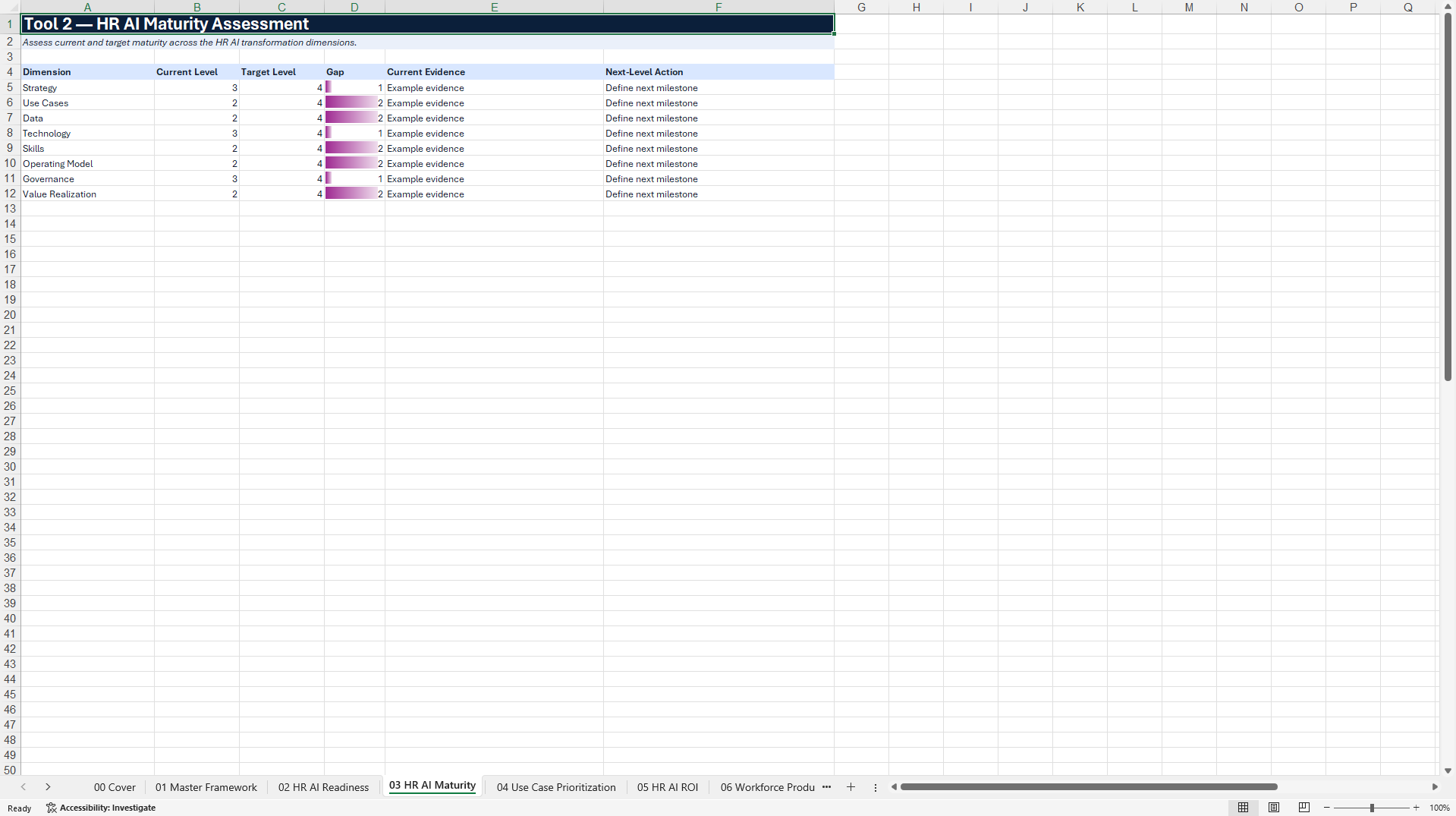Select the Dimension header cell
The height and width of the screenshot is (816, 1456).
click(87, 72)
